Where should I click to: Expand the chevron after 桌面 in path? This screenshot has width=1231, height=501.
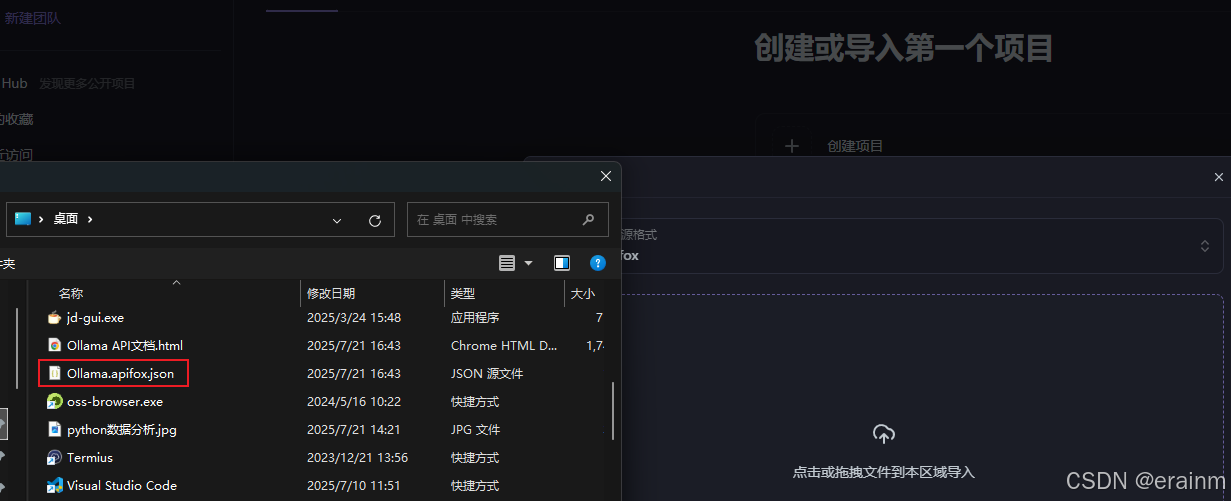(90, 219)
